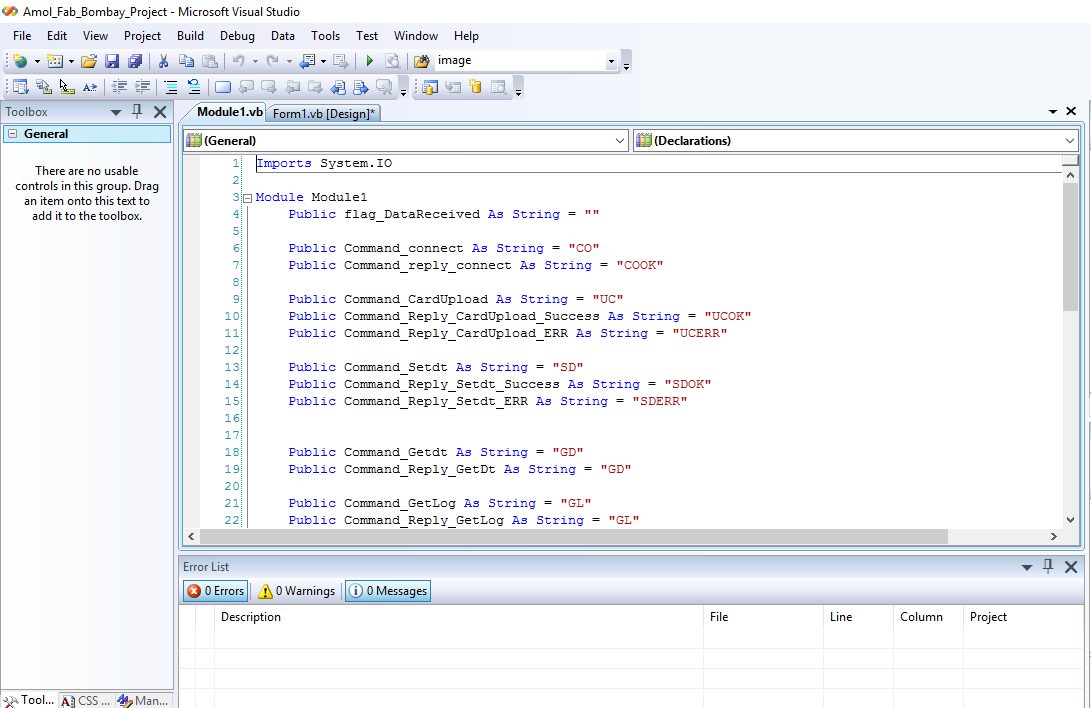Toggle the 0 Errors filter button

[215, 591]
